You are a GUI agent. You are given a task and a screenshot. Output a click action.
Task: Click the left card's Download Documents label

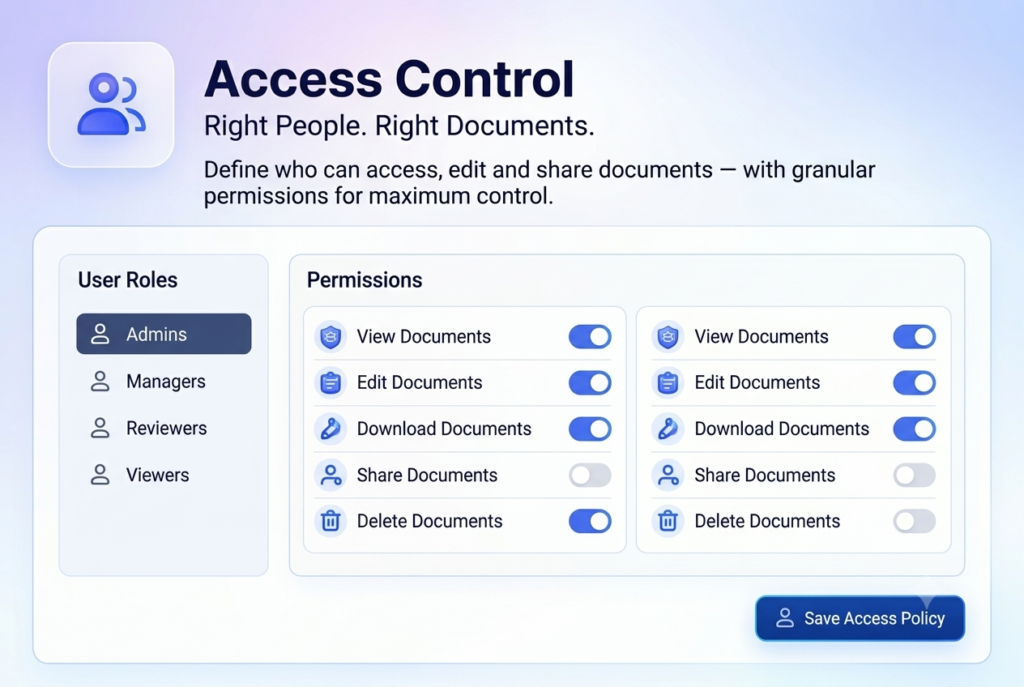pos(444,429)
